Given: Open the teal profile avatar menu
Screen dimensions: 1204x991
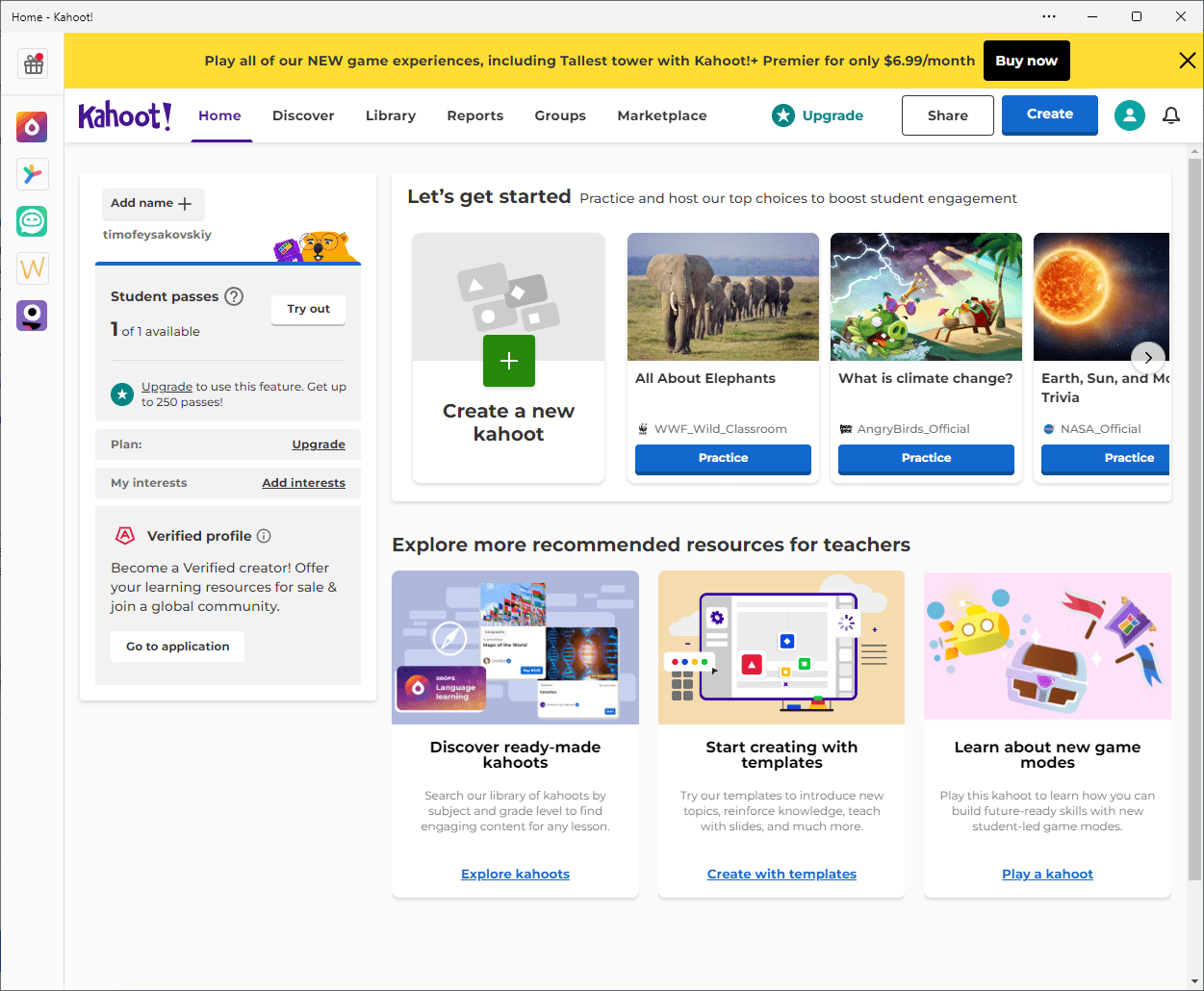Looking at the screenshot, I should click(x=1129, y=115).
